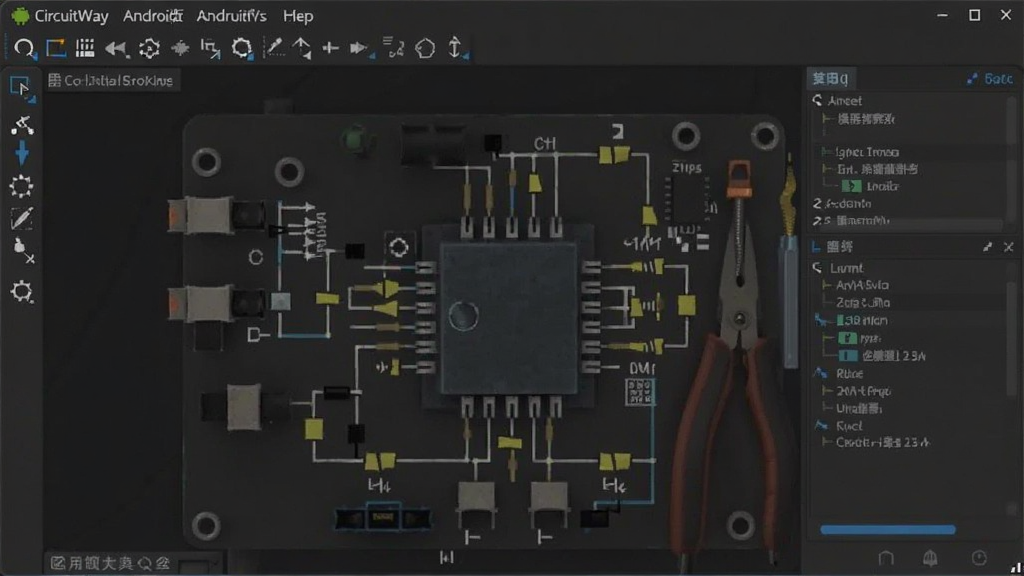The width and height of the screenshot is (1024, 576).
Task: Click the bottom-left status bar text
Action: pyautogui.click(x=111, y=563)
